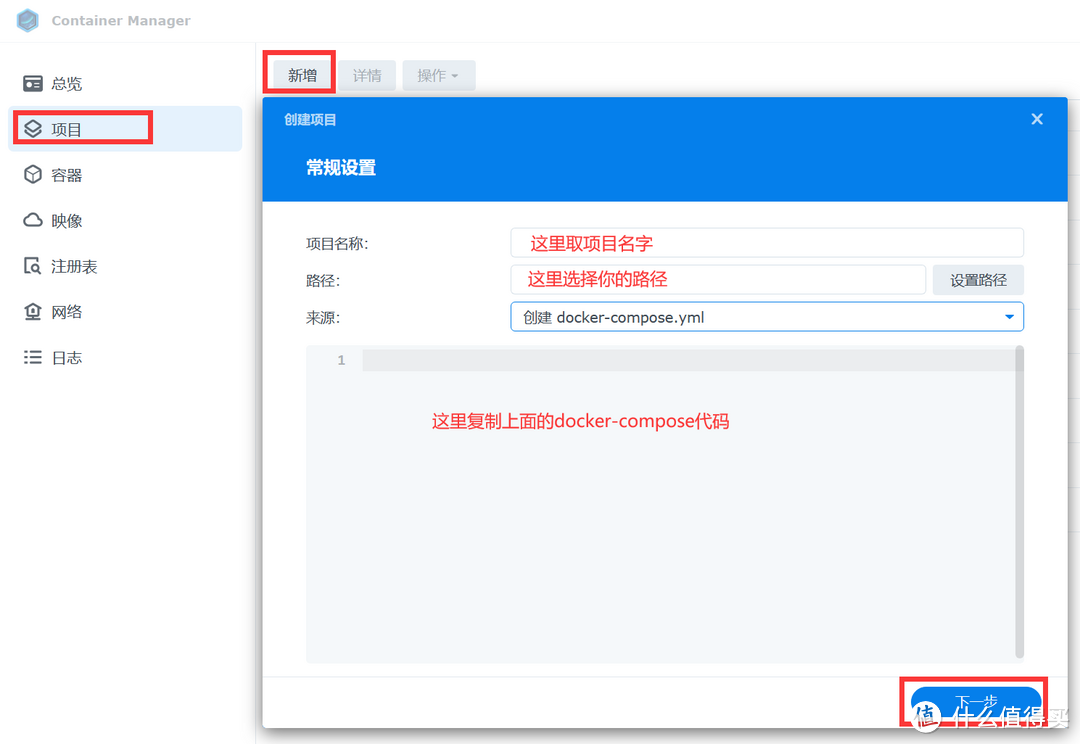Select the 项目 sidebar icon
The height and width of the screenshot is (744, 1080).
point(67,128)
